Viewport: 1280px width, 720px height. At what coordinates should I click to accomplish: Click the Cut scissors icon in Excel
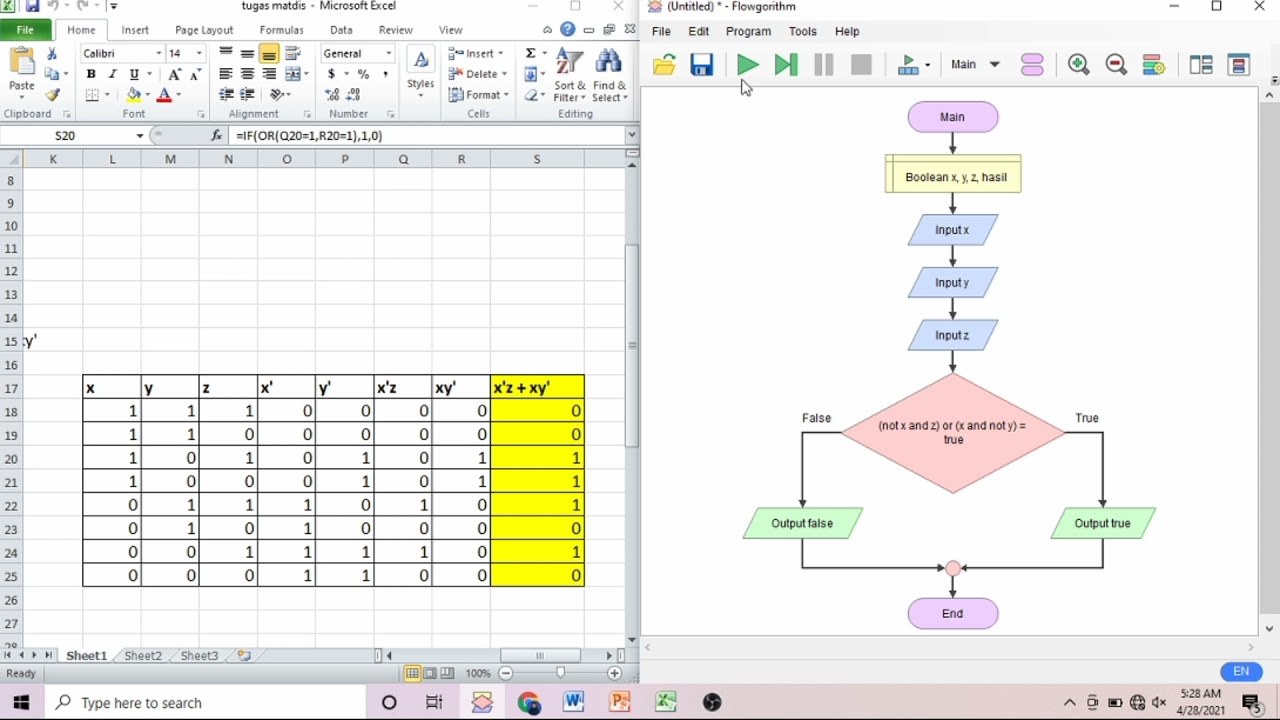point(52,53)
